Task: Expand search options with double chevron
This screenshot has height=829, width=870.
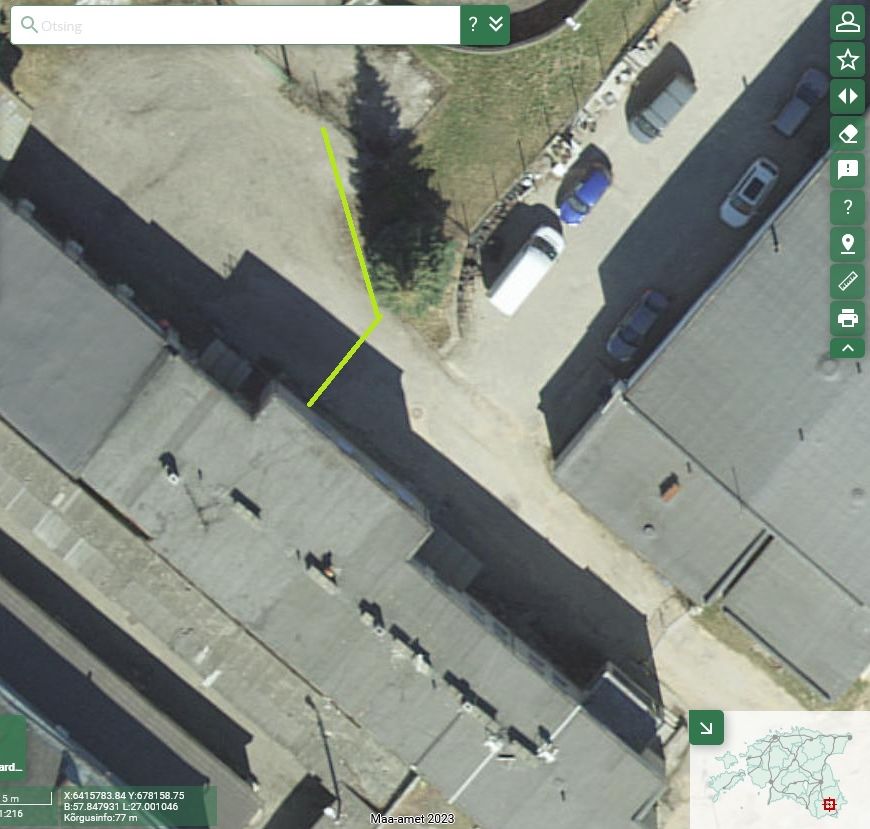Action: [x=497, y=25]
